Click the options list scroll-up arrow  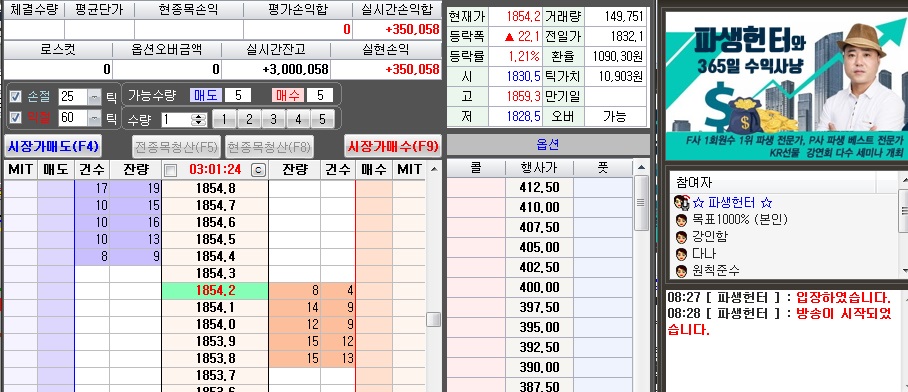640,168
